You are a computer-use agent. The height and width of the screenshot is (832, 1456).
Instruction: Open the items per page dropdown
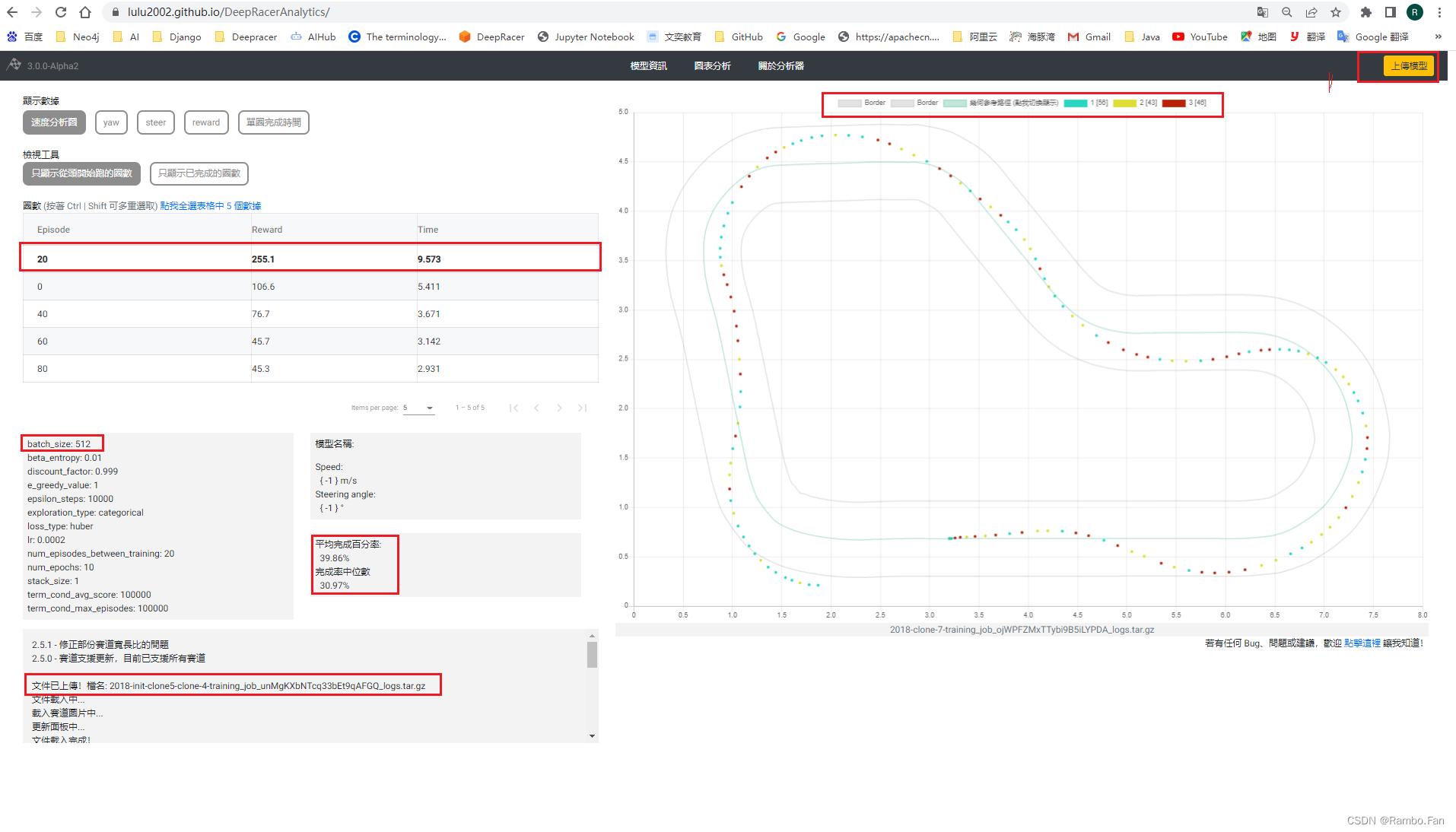tap(419, 408)
